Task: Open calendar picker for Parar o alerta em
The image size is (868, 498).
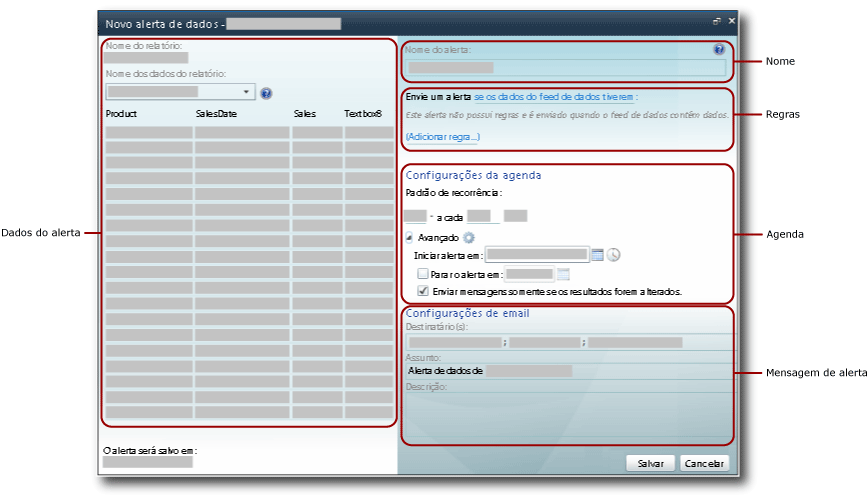Action: [x=563, y=273]
